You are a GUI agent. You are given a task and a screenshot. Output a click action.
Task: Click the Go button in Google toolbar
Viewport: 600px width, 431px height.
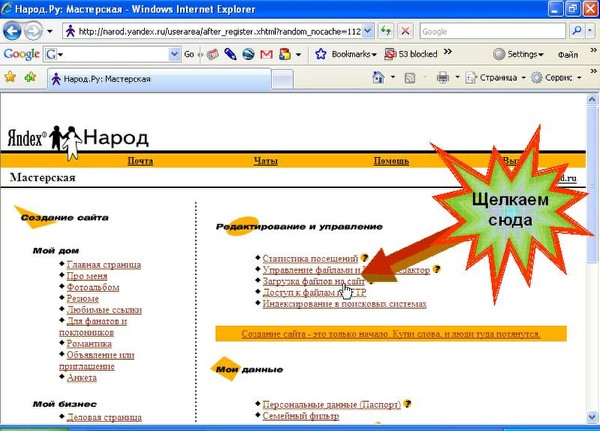tap(189, 54)
